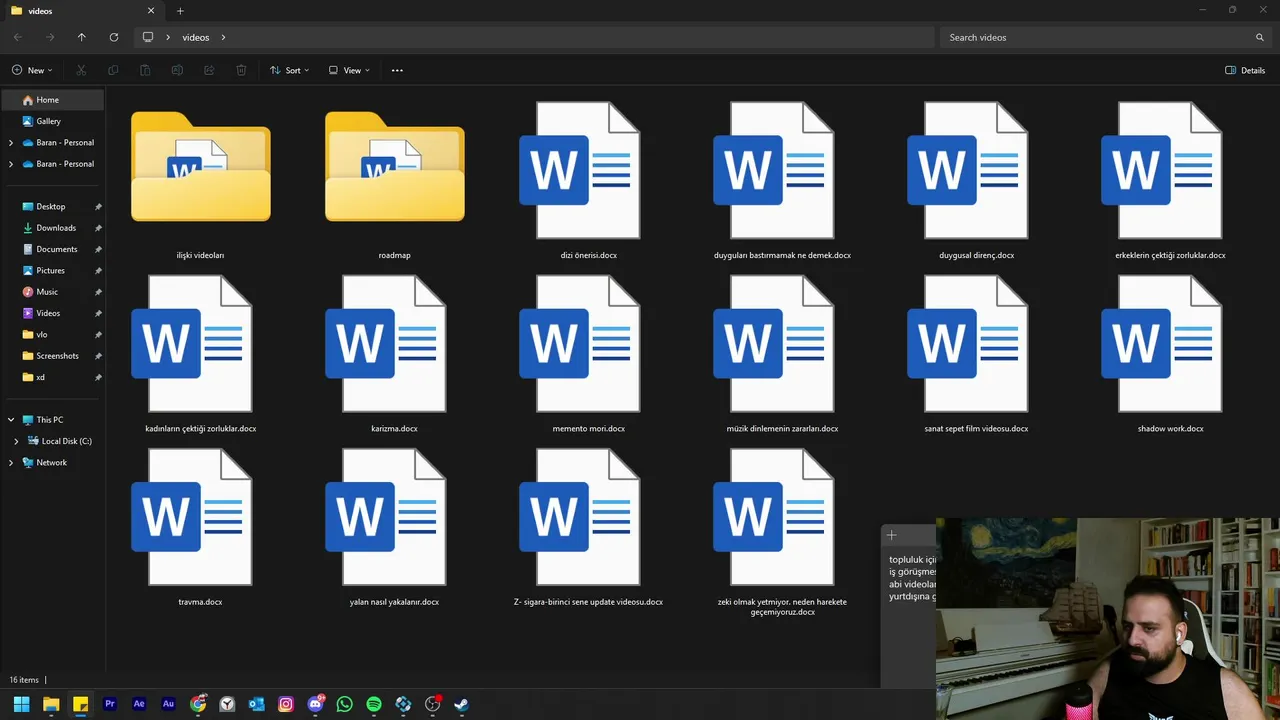Add a new File Explorer tab

pos(180,11)
